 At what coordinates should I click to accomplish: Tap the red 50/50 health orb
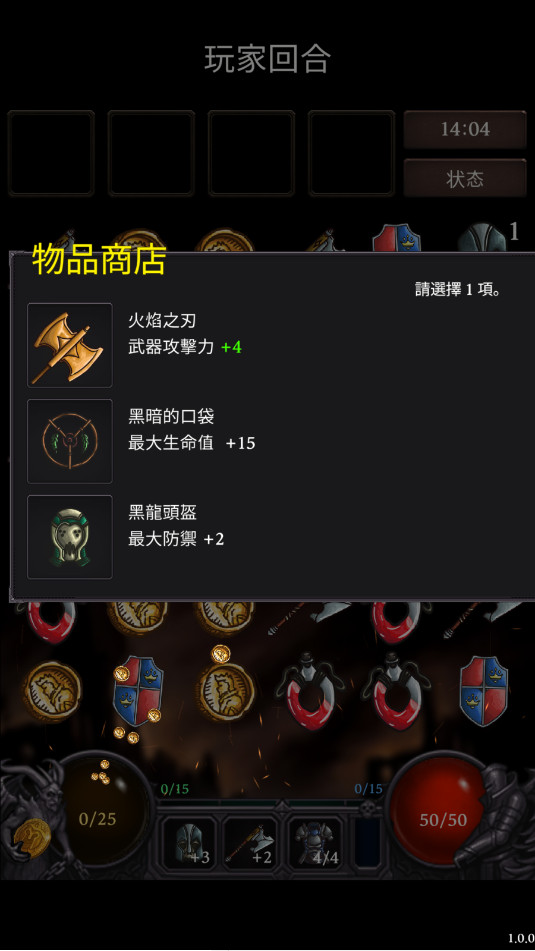(442, 819)
